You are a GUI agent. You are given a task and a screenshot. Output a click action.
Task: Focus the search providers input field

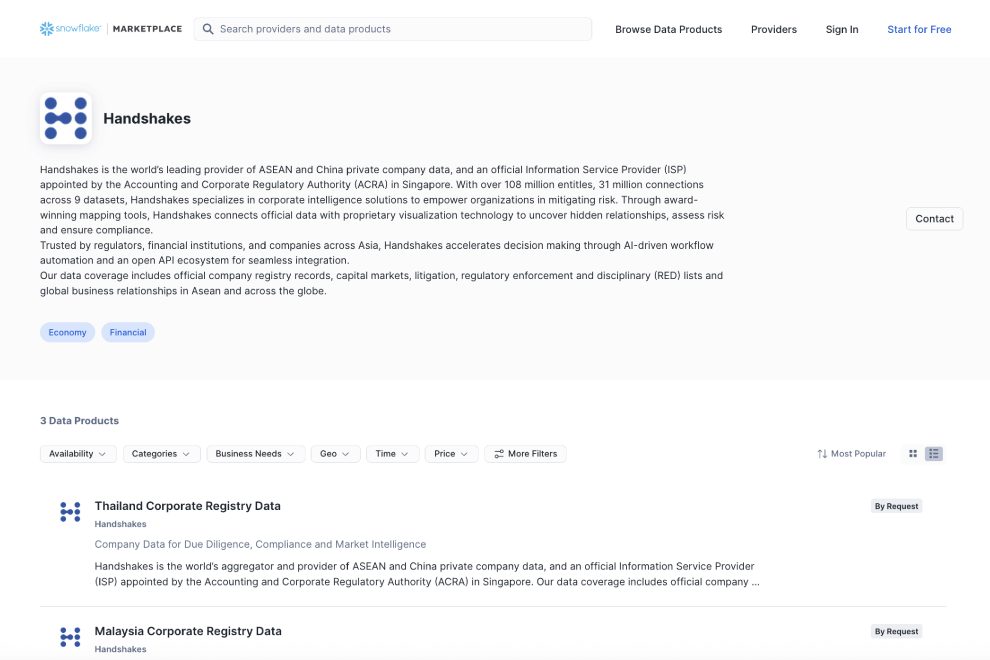(x=400, y=29)
